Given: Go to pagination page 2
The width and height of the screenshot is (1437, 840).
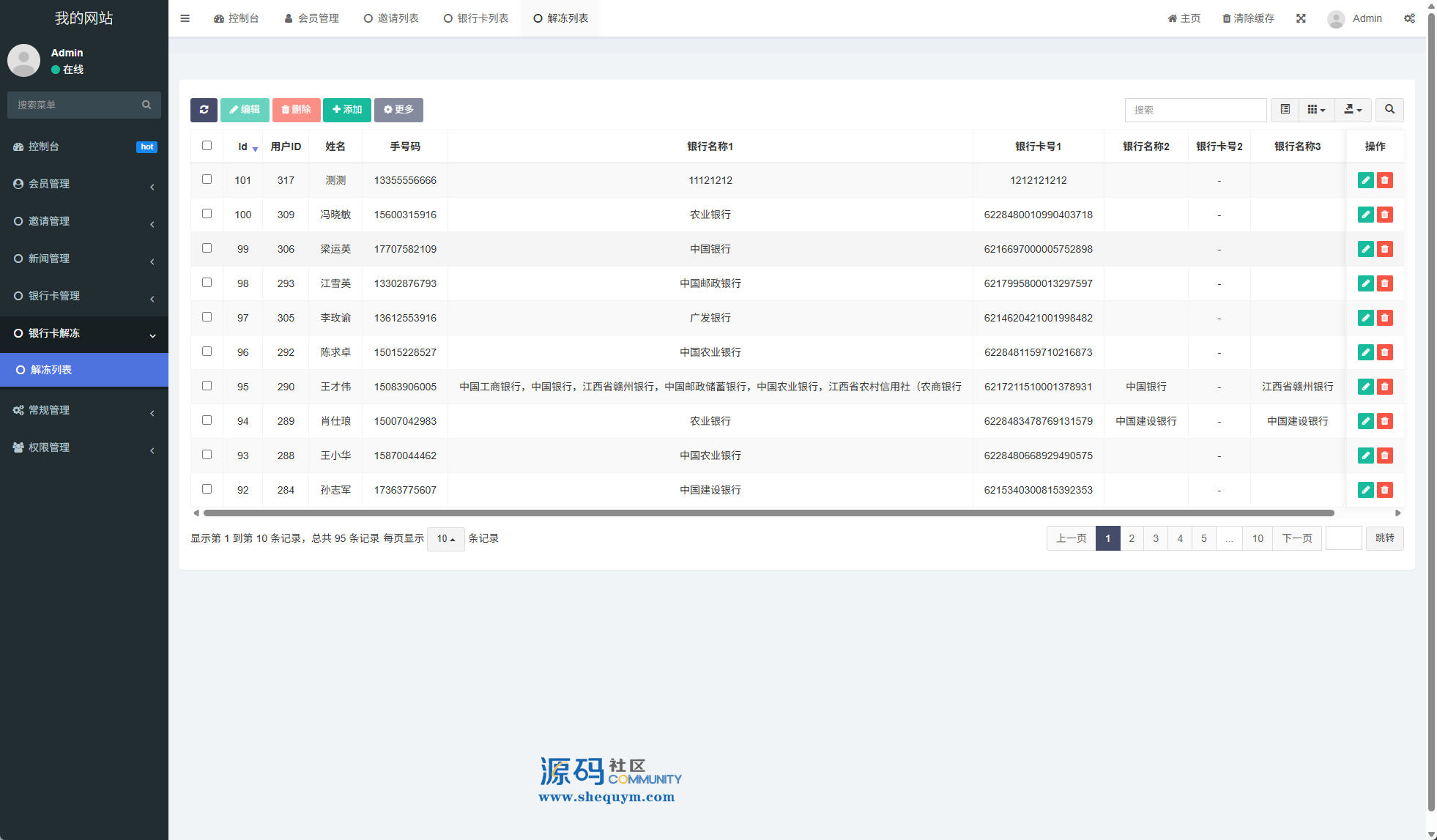Looking at the screenshot, I should click(x=1132, y=538).
